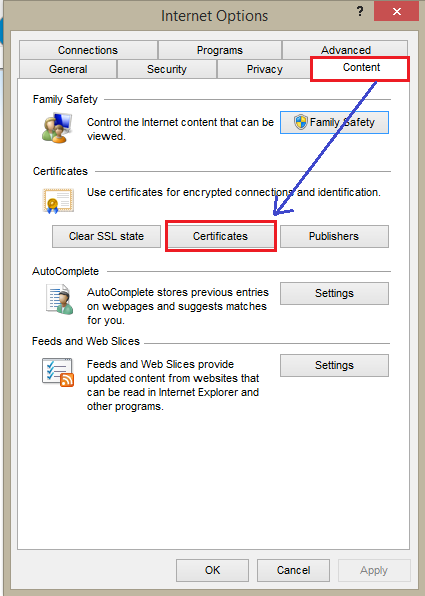Click the help question mark icon

coord(360,11)
